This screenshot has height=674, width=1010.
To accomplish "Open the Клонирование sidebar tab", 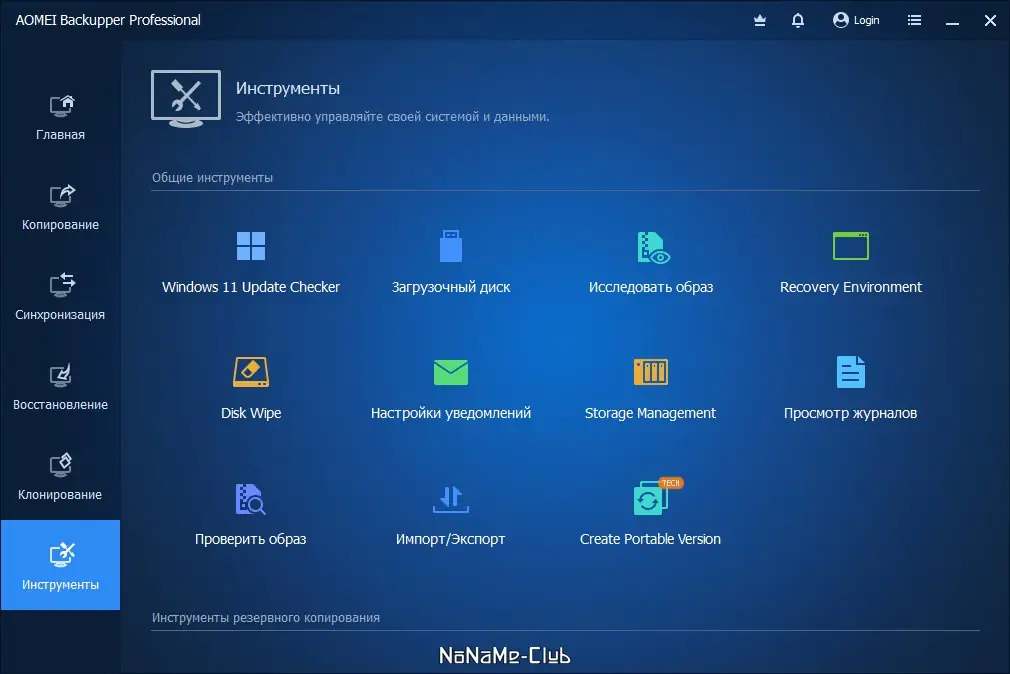I will coord(61,478).
